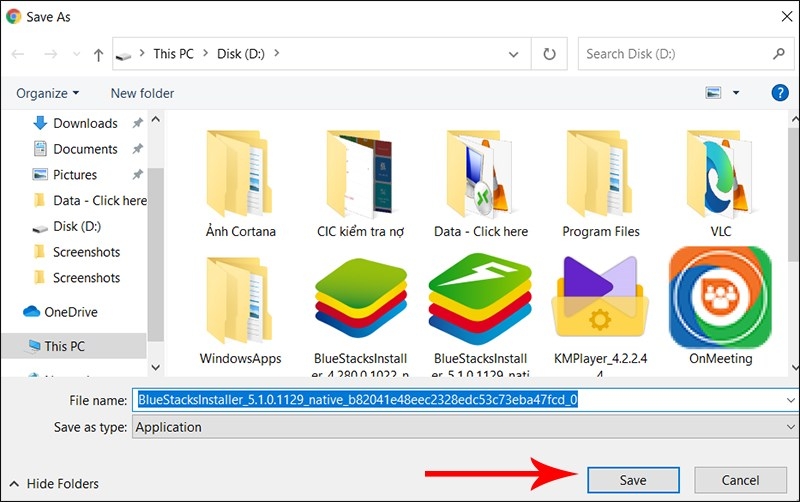Select This PC in address breadcrumb
Image resolution: width=800 pixels, height=502 pixels.
pos(173,54)
